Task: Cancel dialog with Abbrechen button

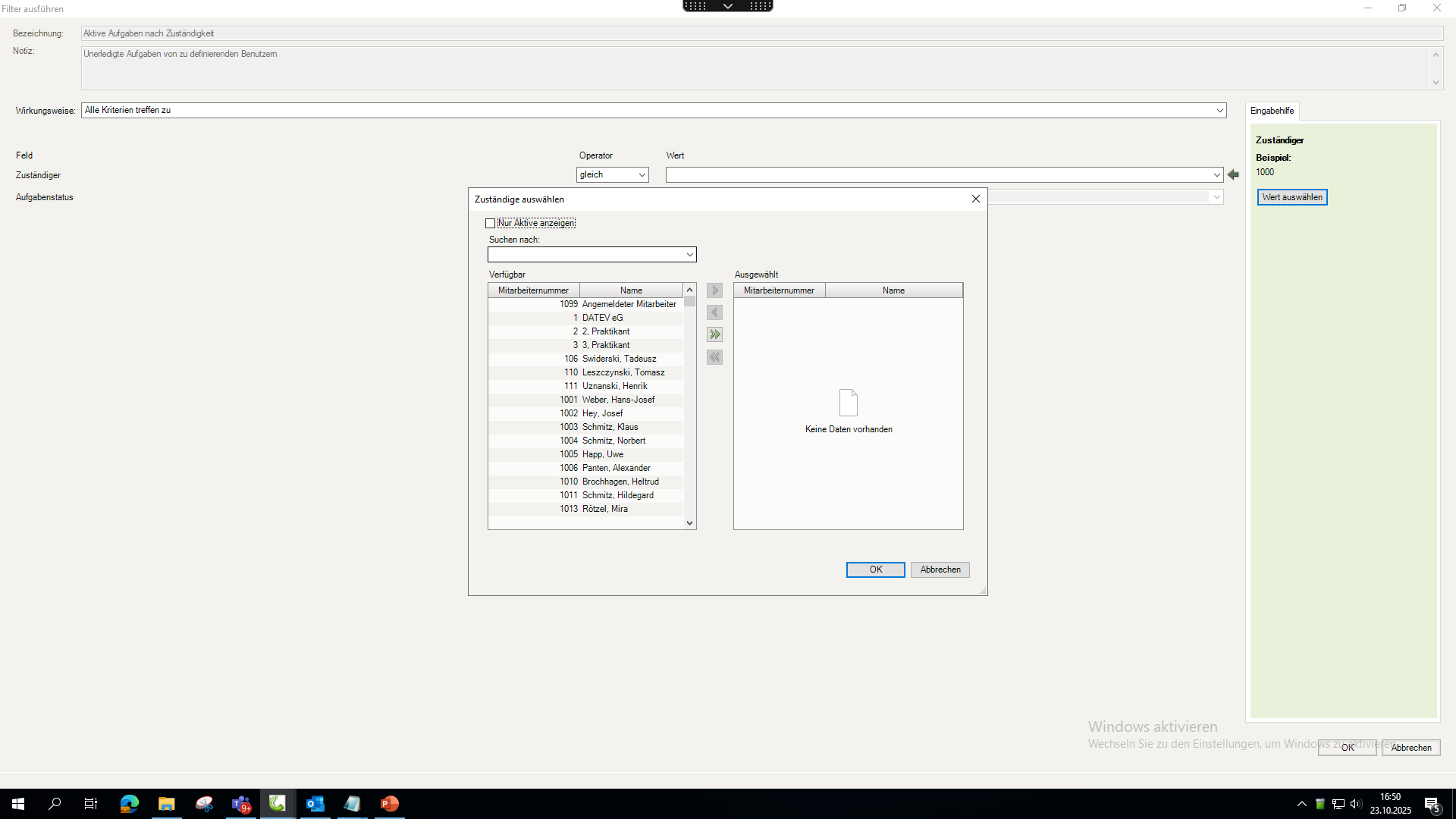Action: pyautogui.click(x=940, y=570)
